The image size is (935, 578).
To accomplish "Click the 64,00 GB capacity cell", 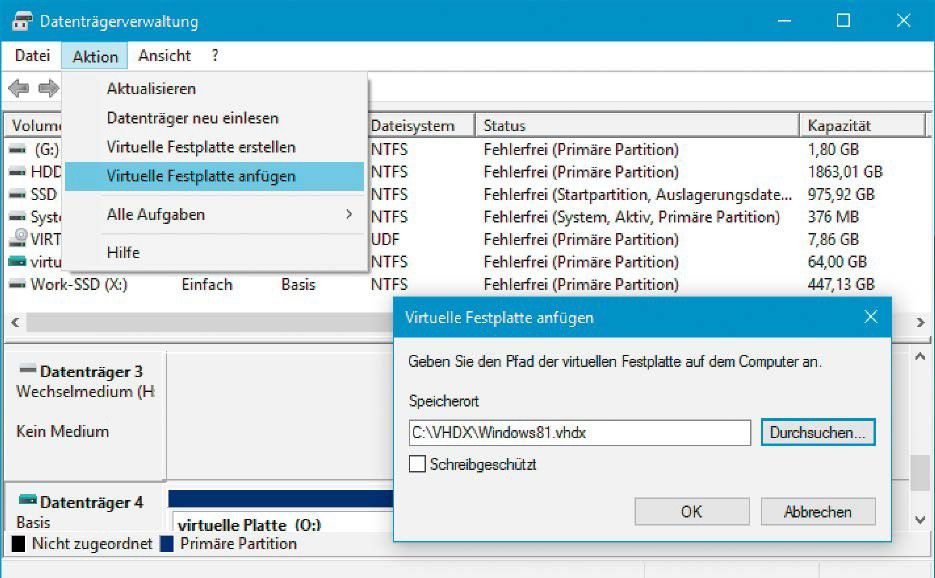I will (x=837, y=262).
